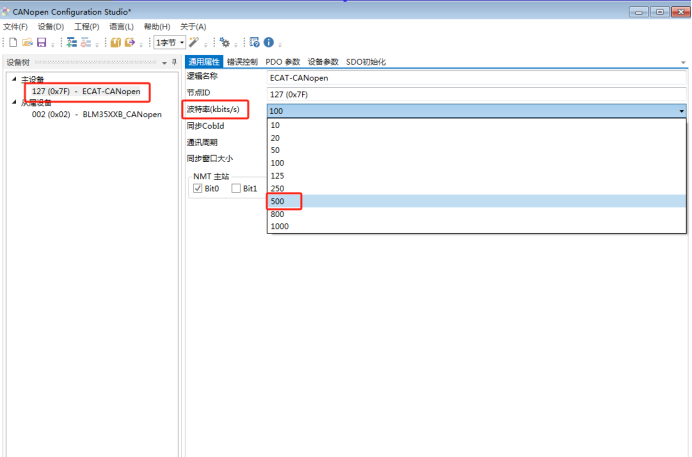692x457 pixels.
Task: Click the 节点ID field showing 127 (0x7F)
Action: point(477,94)
